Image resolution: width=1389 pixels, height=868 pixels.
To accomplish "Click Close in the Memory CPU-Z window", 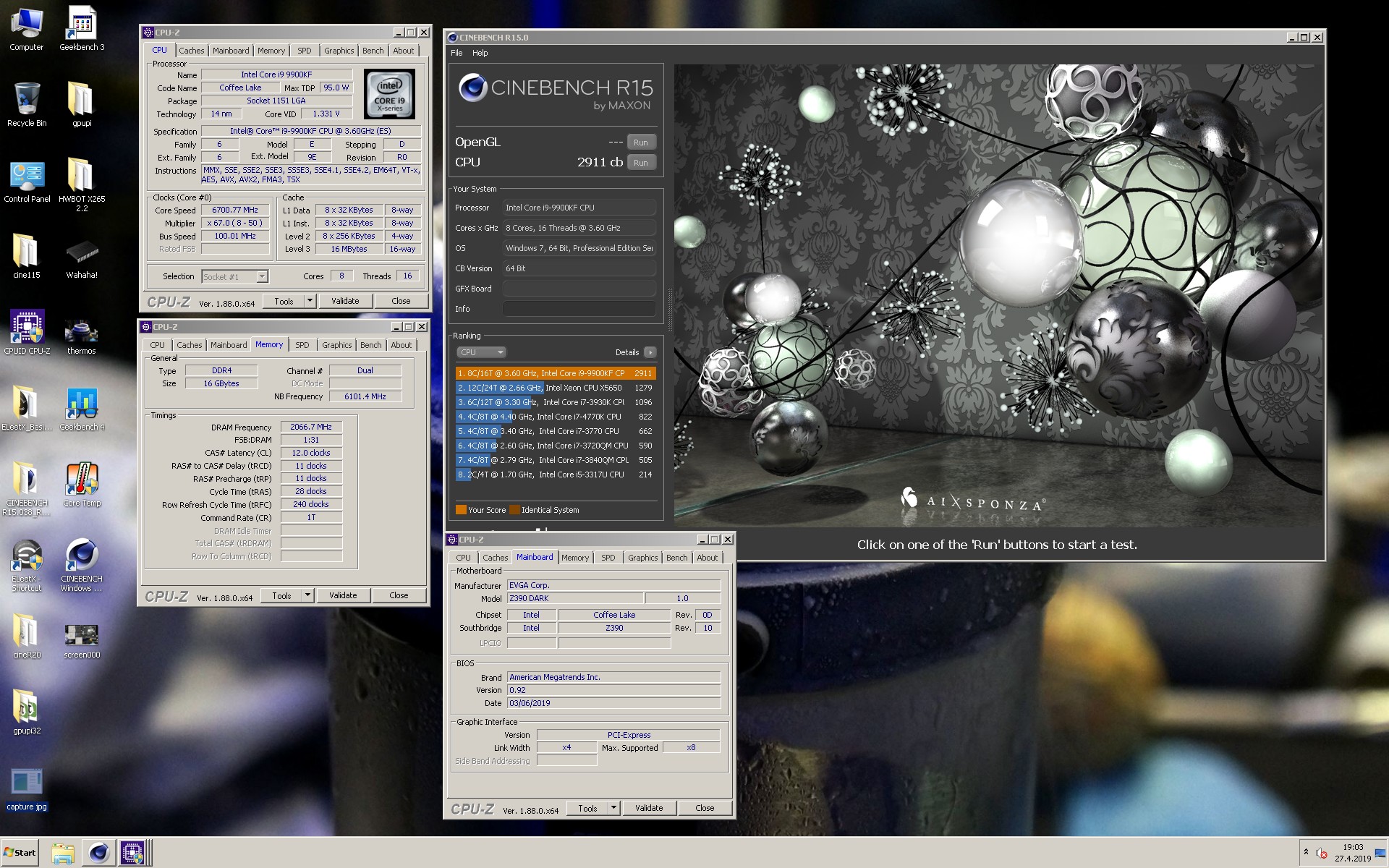I will tap(399, 595).
